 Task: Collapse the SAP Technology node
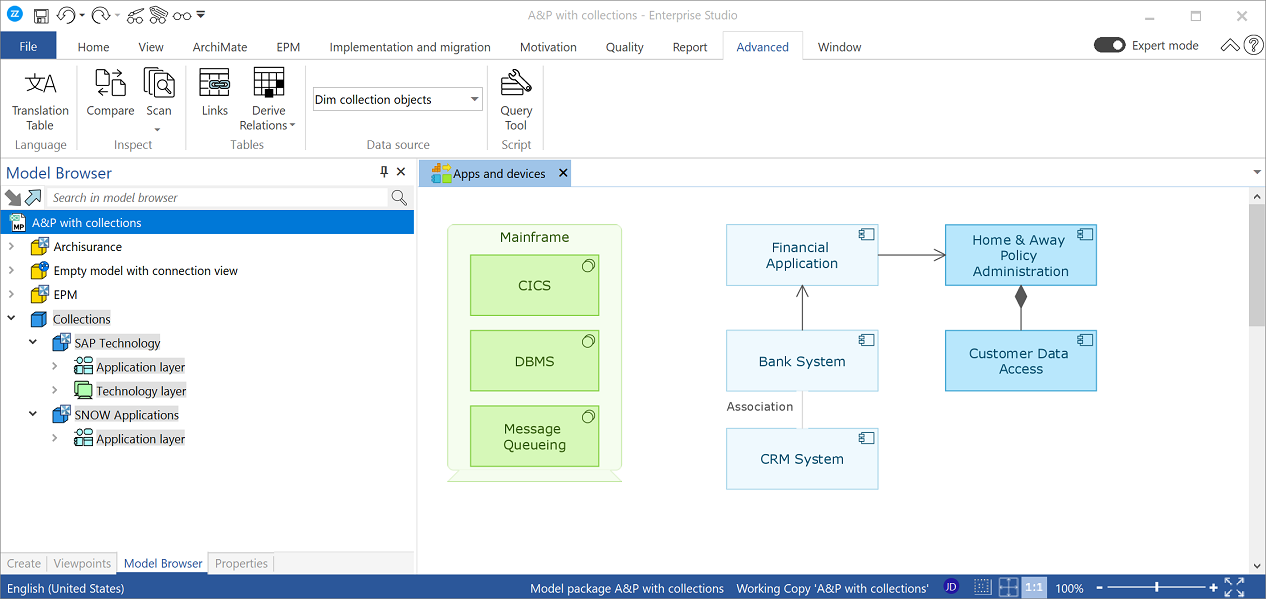click(33, 343)
